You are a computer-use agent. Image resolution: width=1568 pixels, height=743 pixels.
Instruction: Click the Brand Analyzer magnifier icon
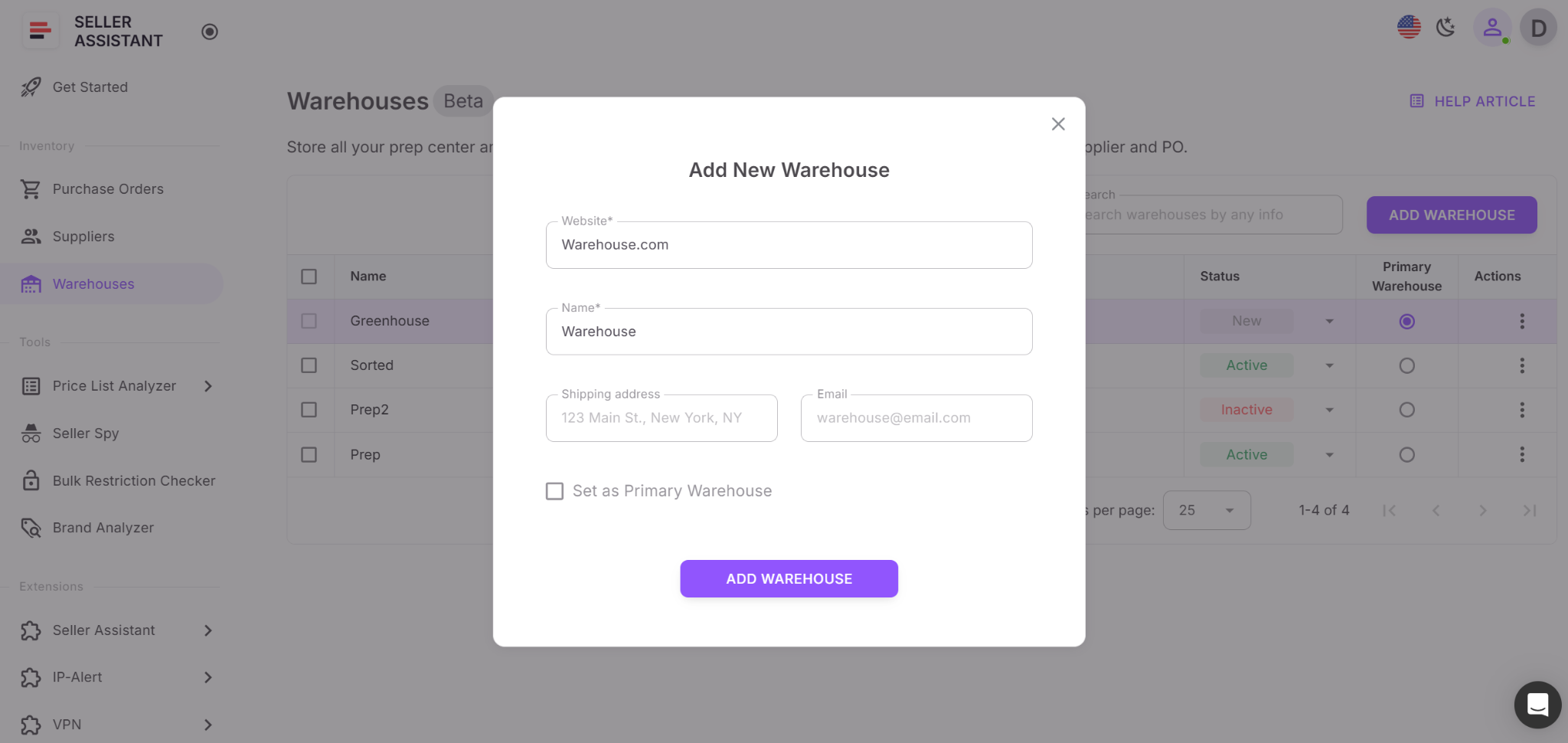pyautogui.click(x=31, y=527)
